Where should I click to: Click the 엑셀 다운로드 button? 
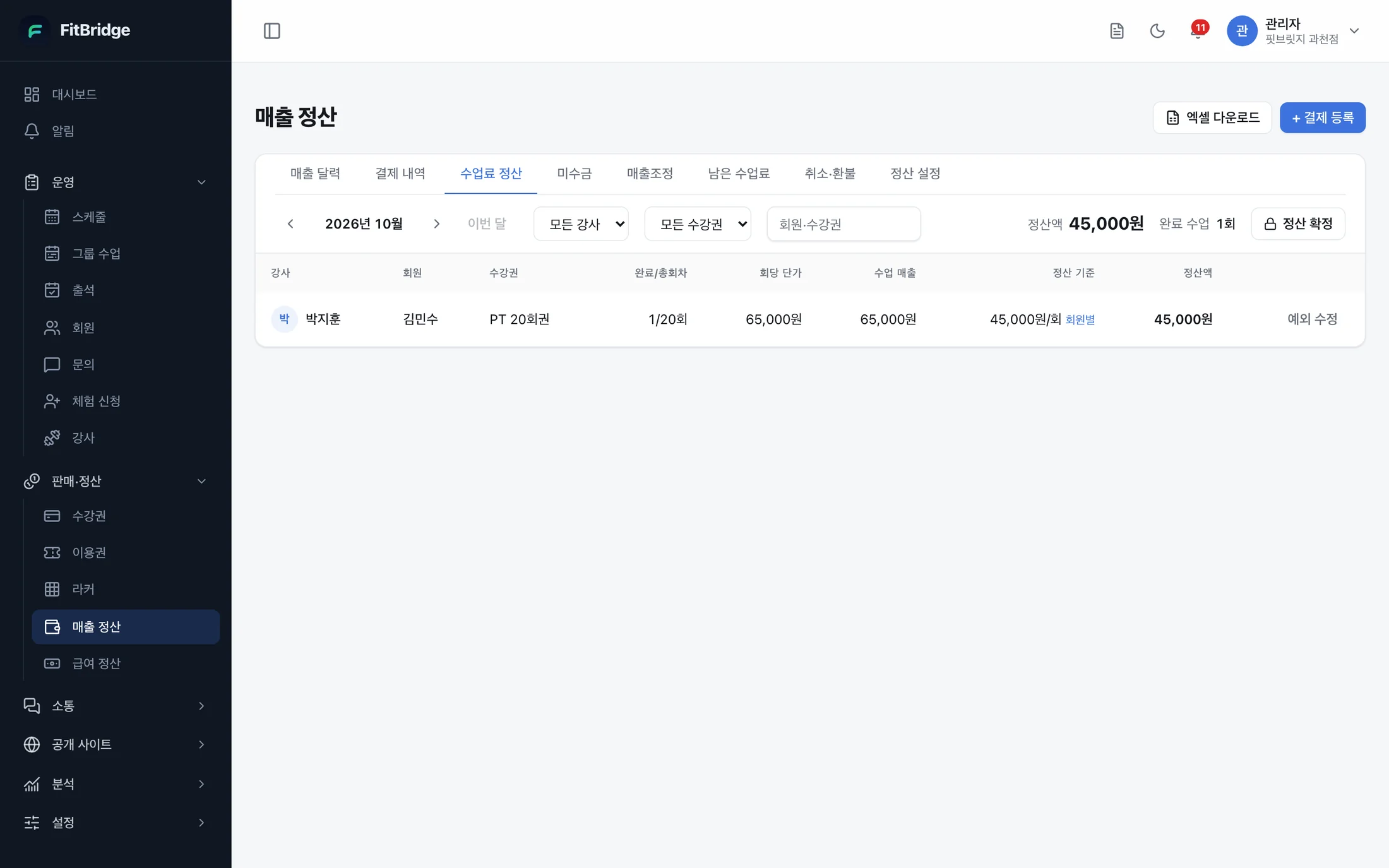click(1212, 117)
